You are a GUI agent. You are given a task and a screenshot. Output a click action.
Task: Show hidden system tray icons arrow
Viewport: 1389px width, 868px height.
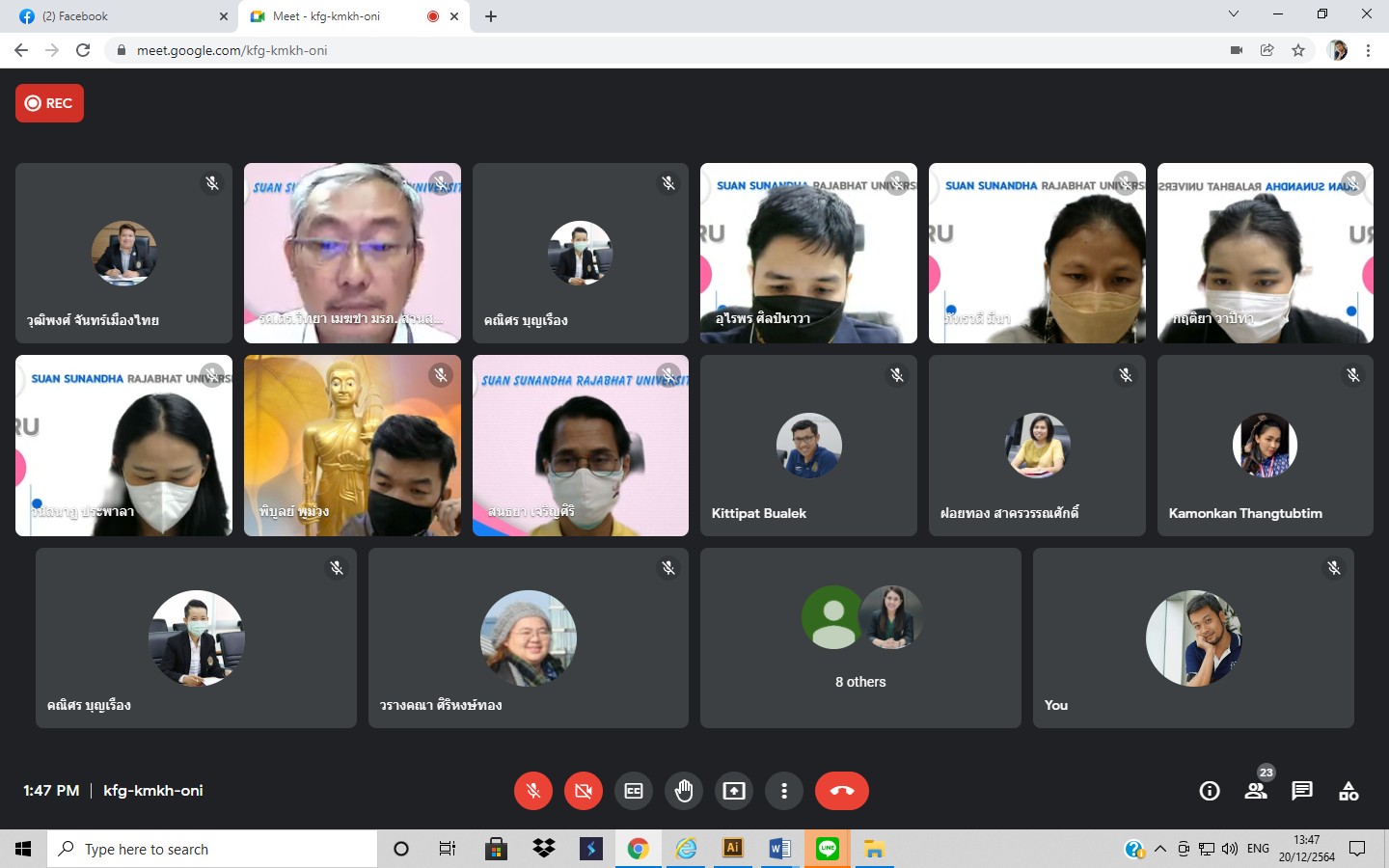pyautogui.click(x=1160, y=849)
